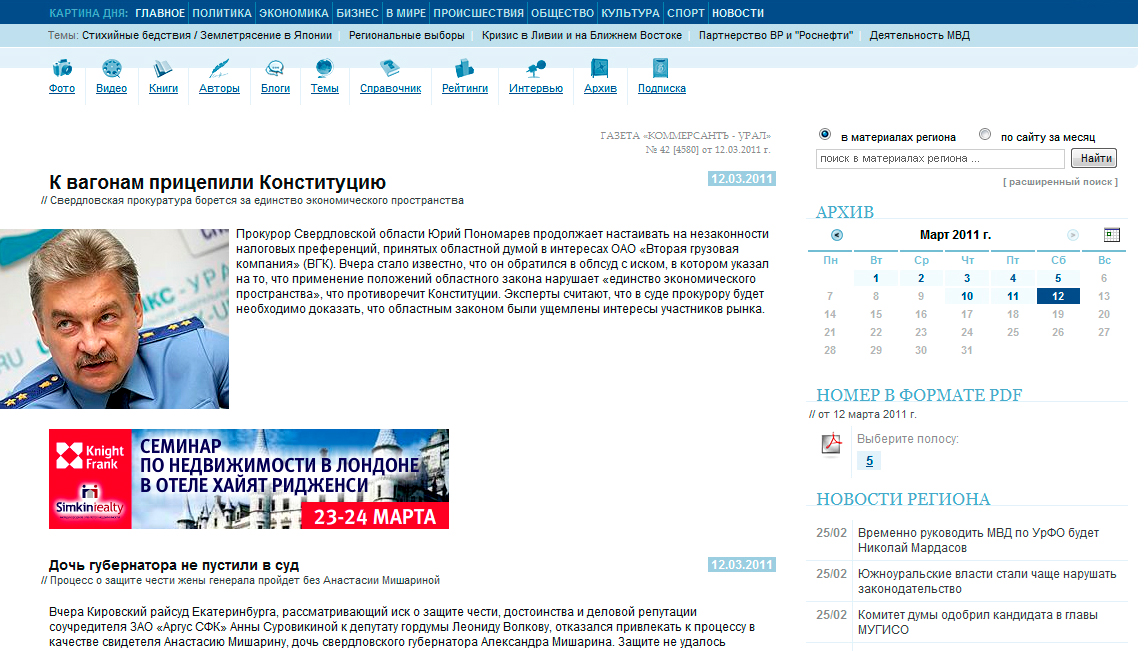Open the ЭКОНОМИКА menu section
This screenshot has width=1144, height=651.
[x=294, y=13]
